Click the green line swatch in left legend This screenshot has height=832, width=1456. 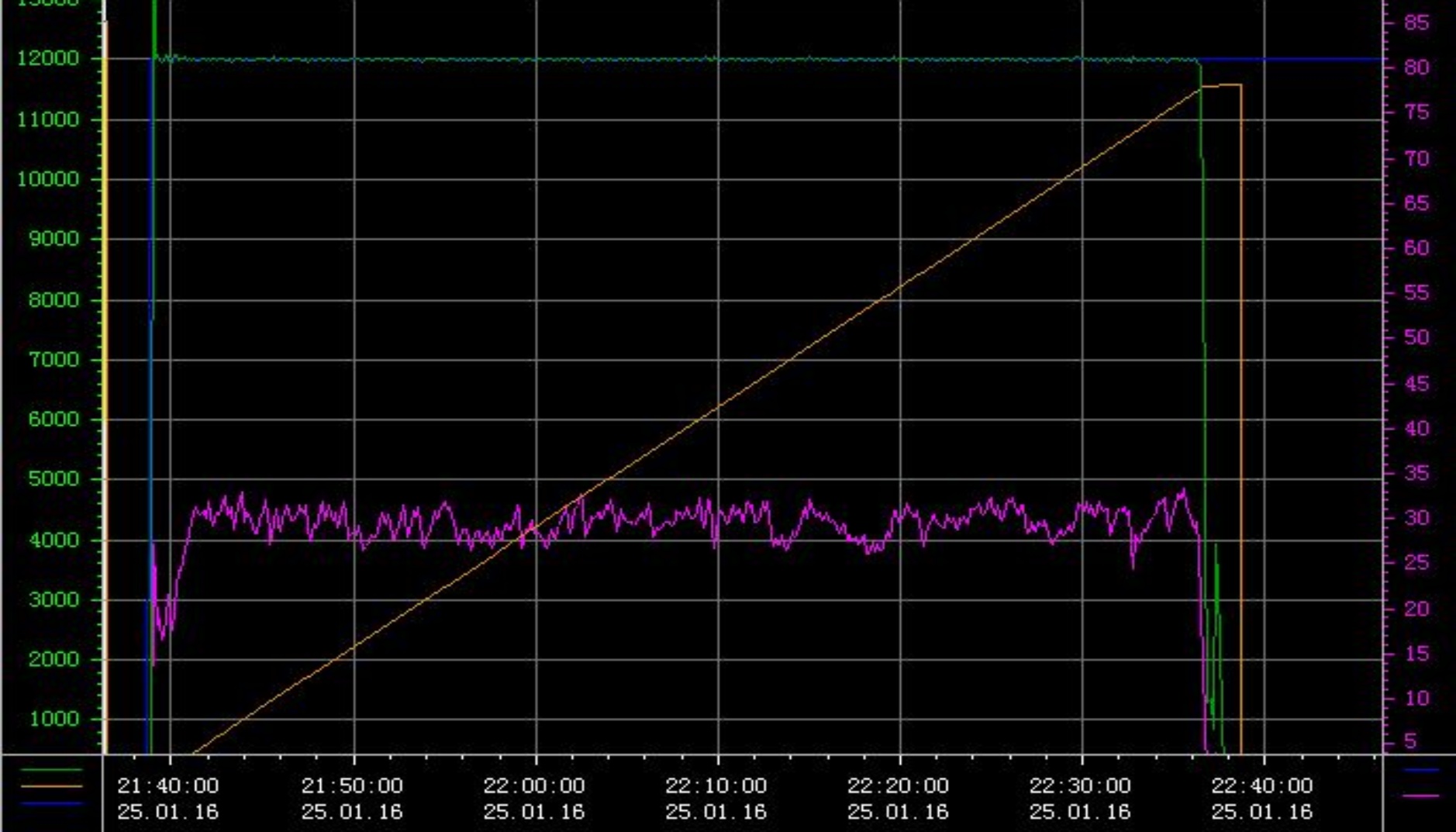tap(51, 770)
